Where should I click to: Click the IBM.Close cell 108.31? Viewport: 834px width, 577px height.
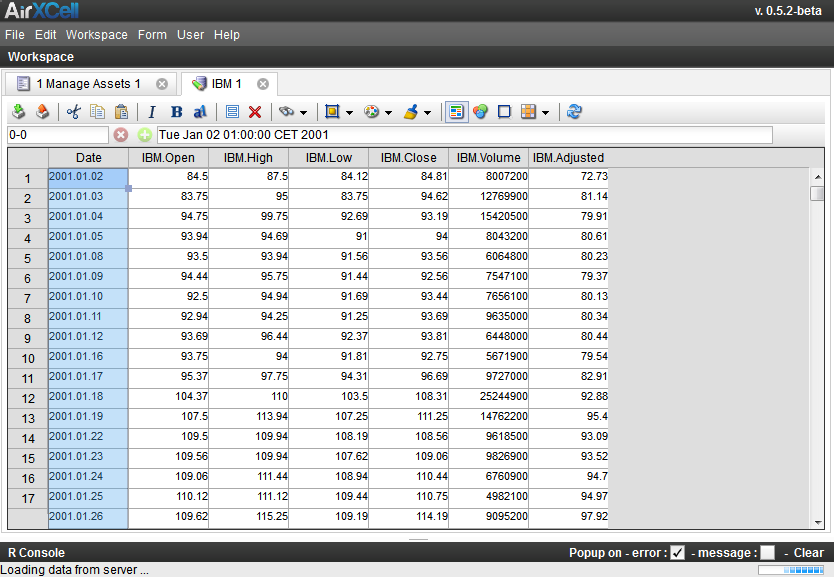(408, 398)
